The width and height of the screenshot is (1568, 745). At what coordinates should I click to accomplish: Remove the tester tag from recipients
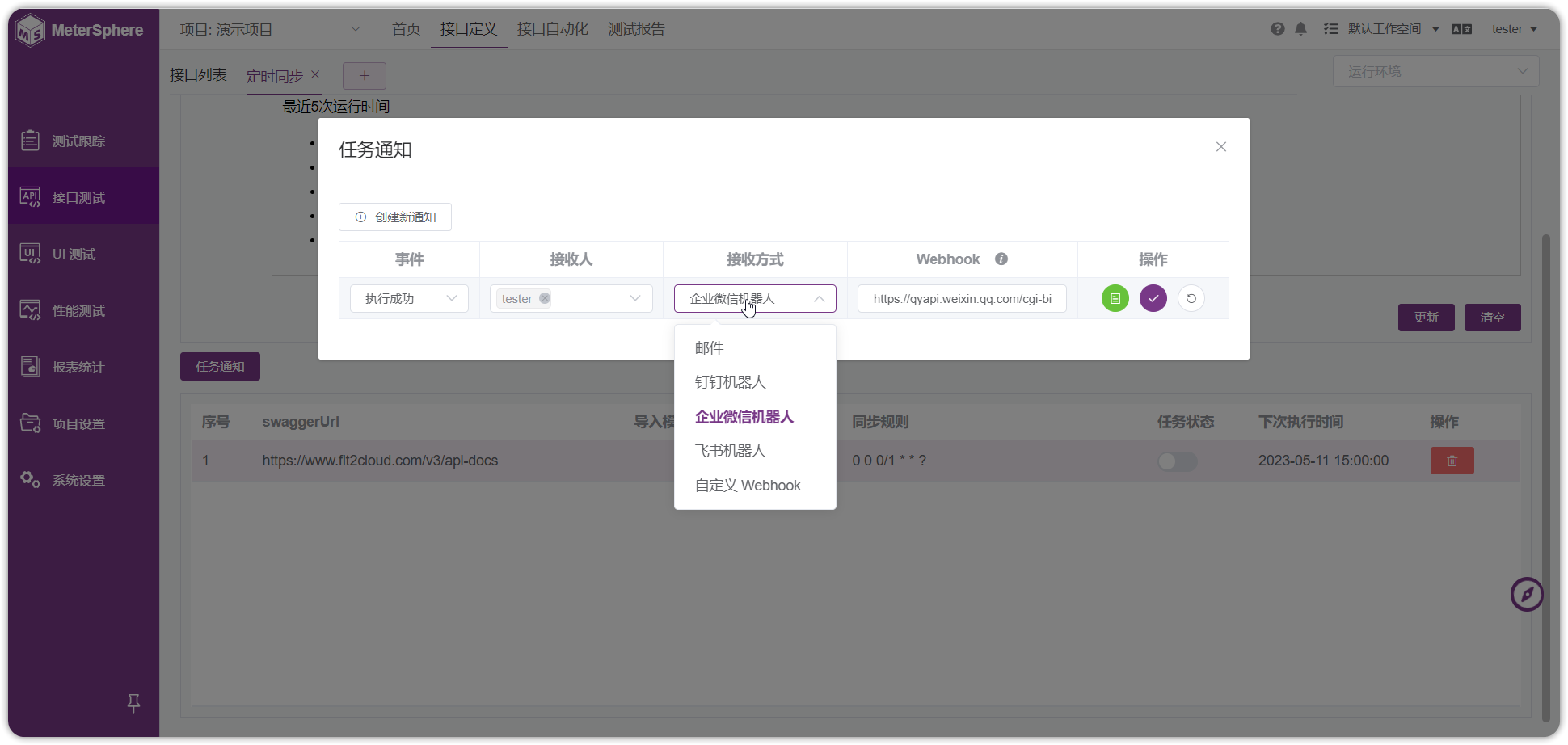click(x=546, y=298)
